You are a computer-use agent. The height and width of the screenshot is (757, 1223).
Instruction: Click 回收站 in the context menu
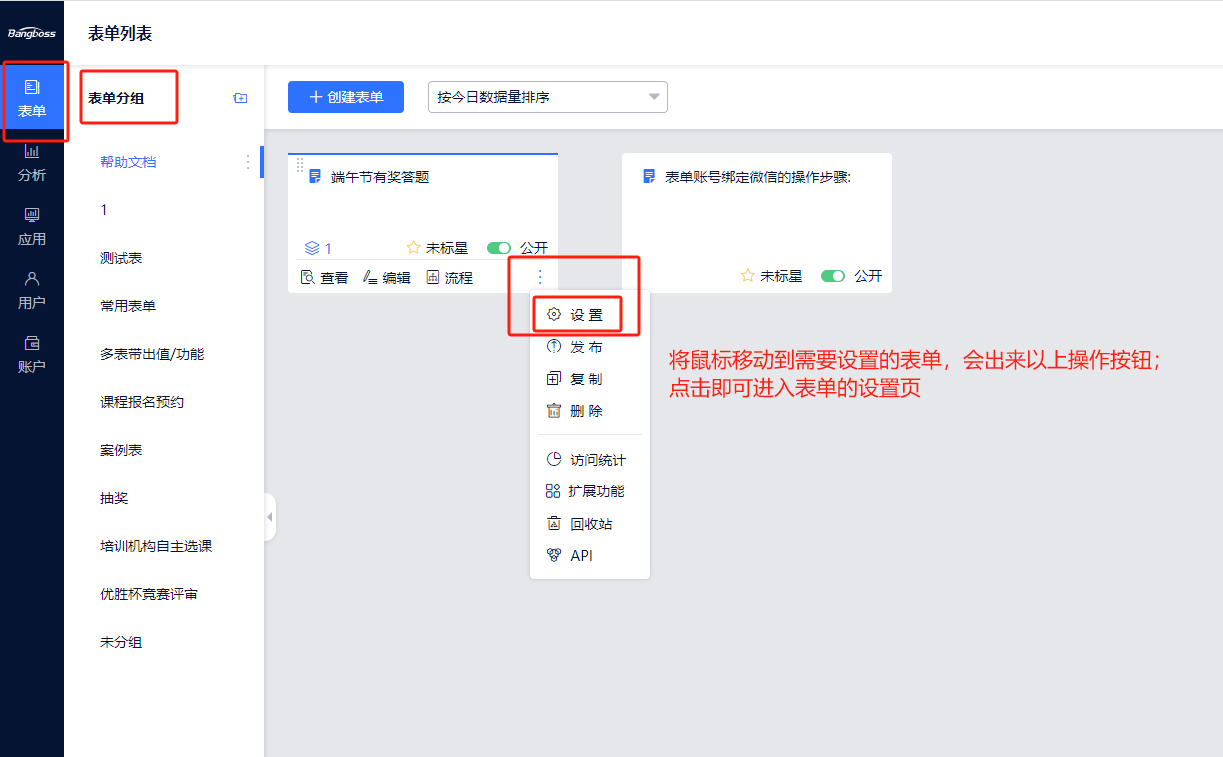coord(580,524)
